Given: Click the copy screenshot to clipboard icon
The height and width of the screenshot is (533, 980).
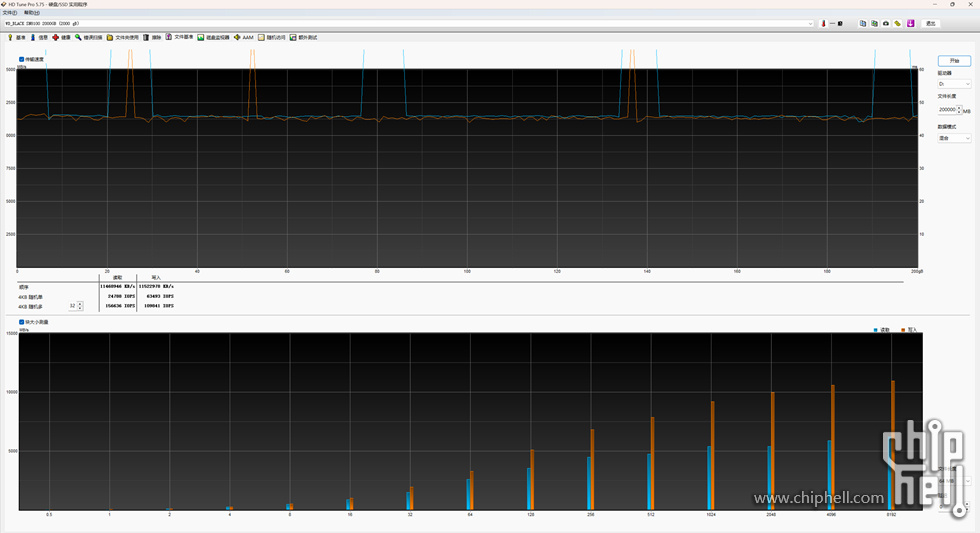Looking at the screenshot, I should click(874, 24).
